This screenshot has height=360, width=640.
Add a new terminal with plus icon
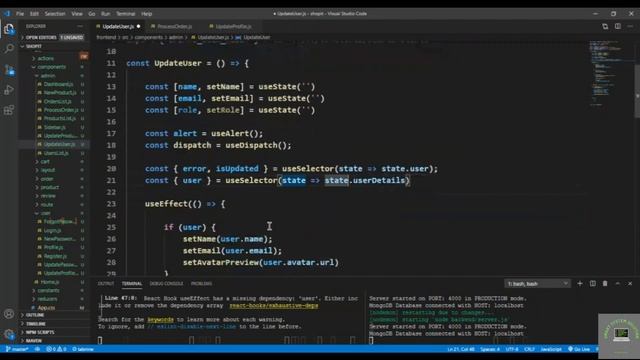click(580, 283)
